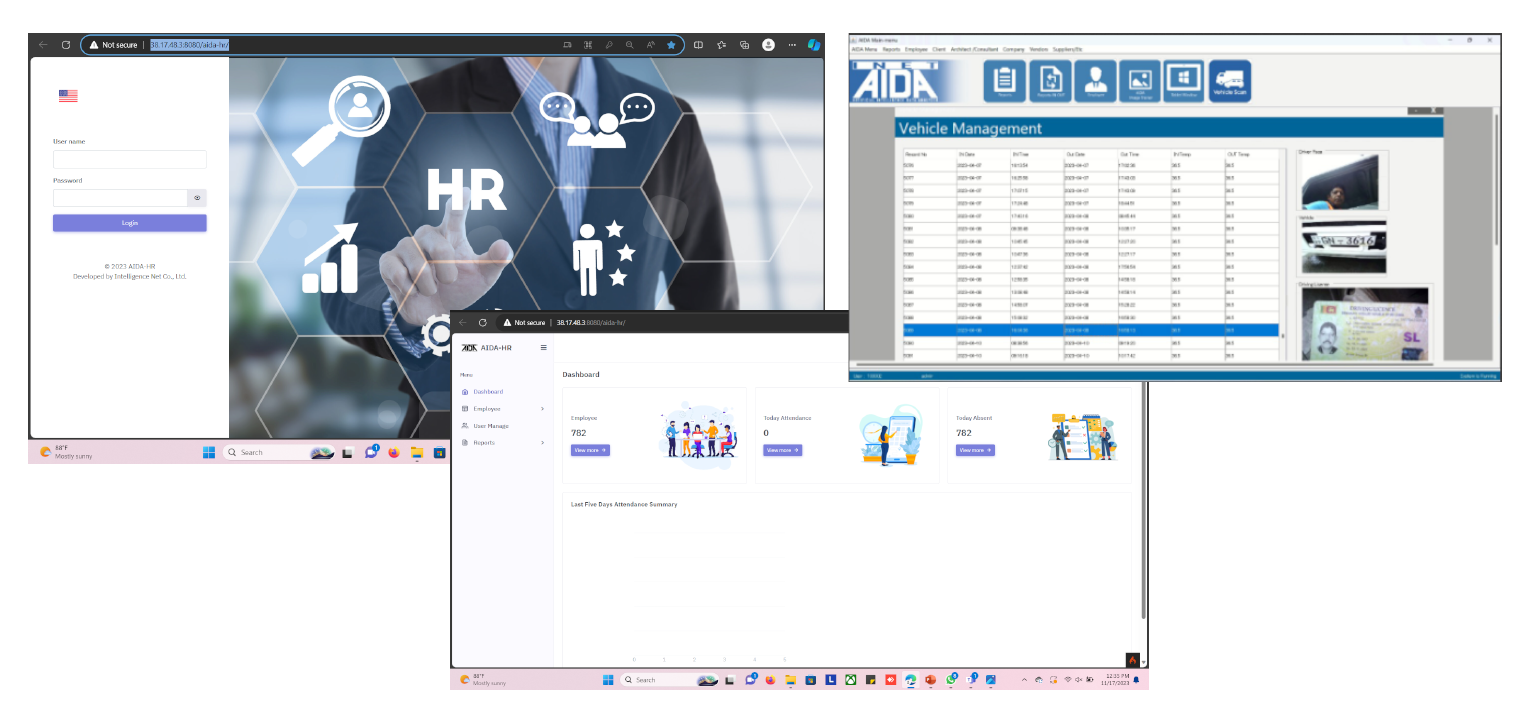The width and height of the screenshot is (1535, 725).
Task: Open the US flag language selector
Action: point(67,95)
